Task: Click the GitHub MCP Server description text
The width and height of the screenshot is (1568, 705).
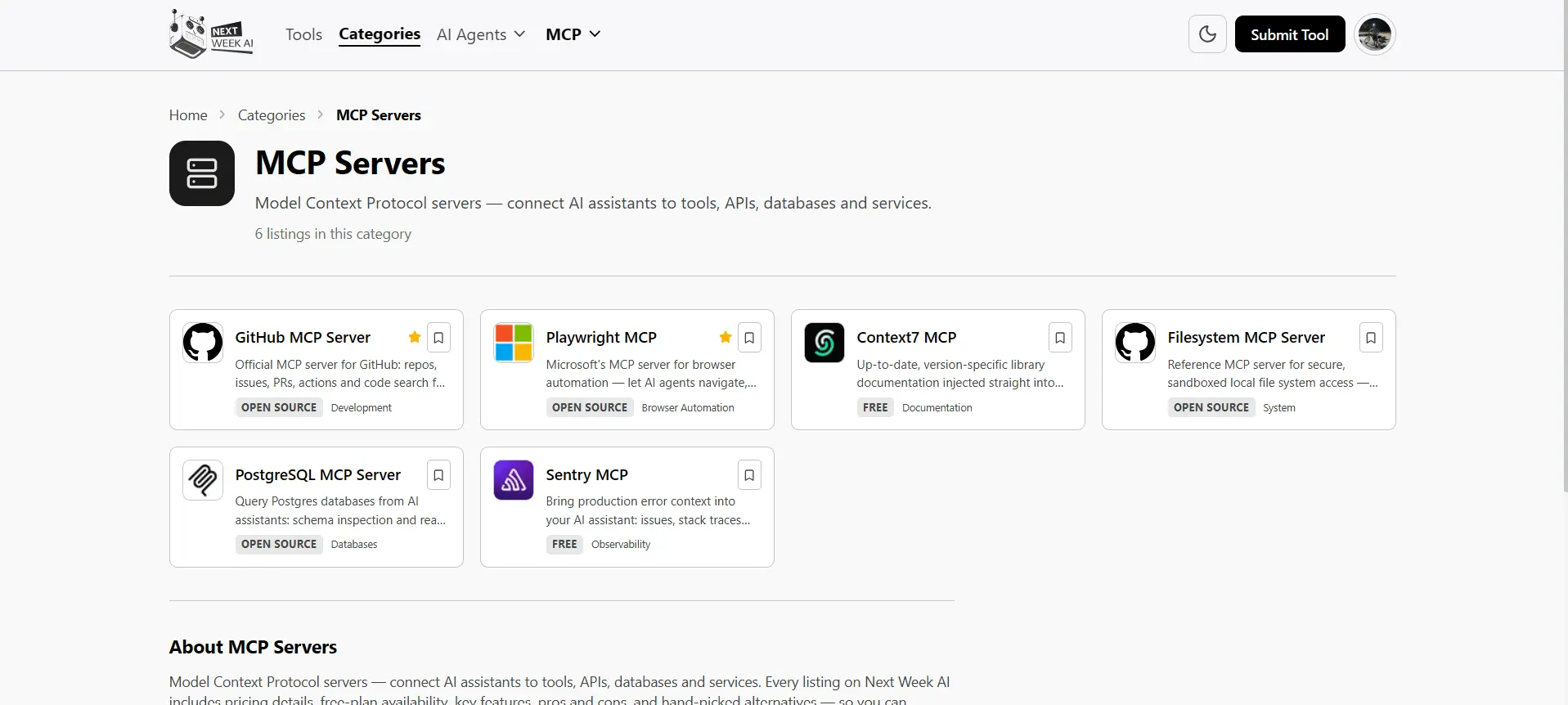Action: tap(340, 374)
